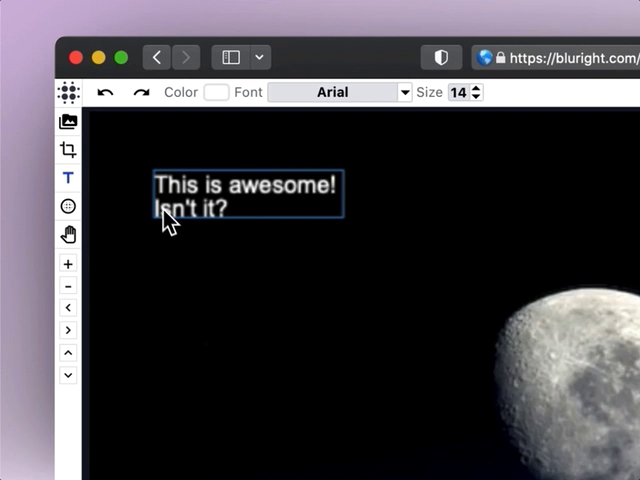Viewport: 640px width, 480px height.
Task: Click the font dropdown arrow
Action: (x=405, y=93)
